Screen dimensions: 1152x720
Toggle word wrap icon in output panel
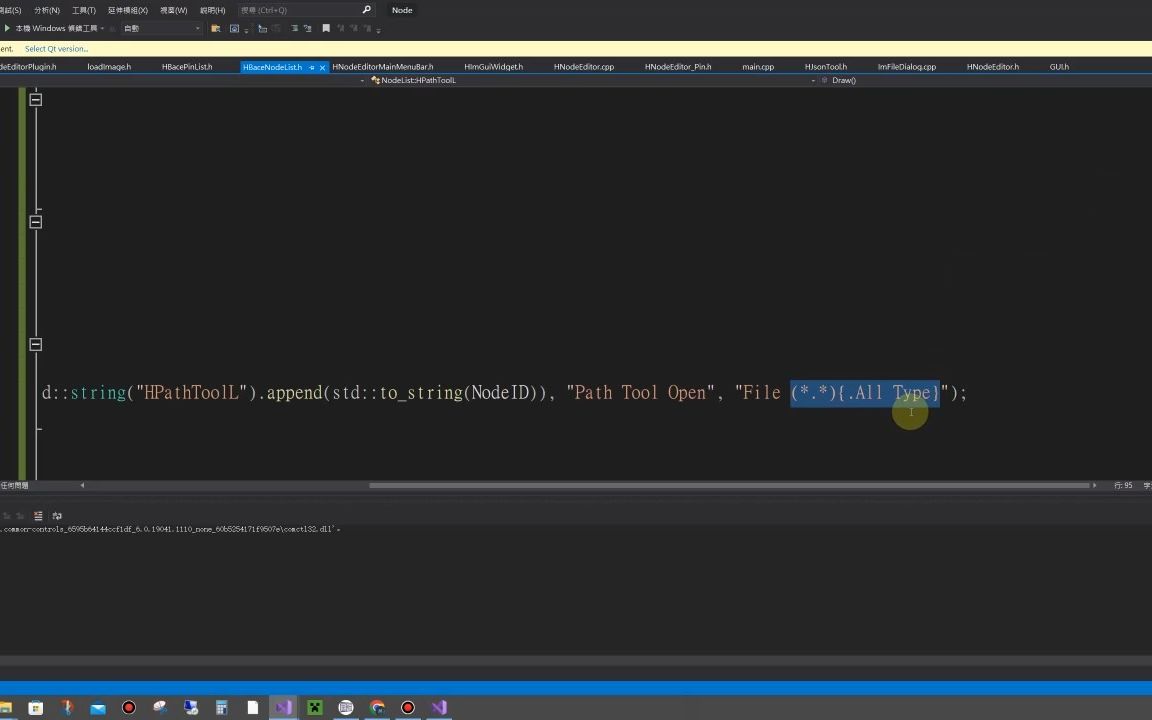click(57, 516)
